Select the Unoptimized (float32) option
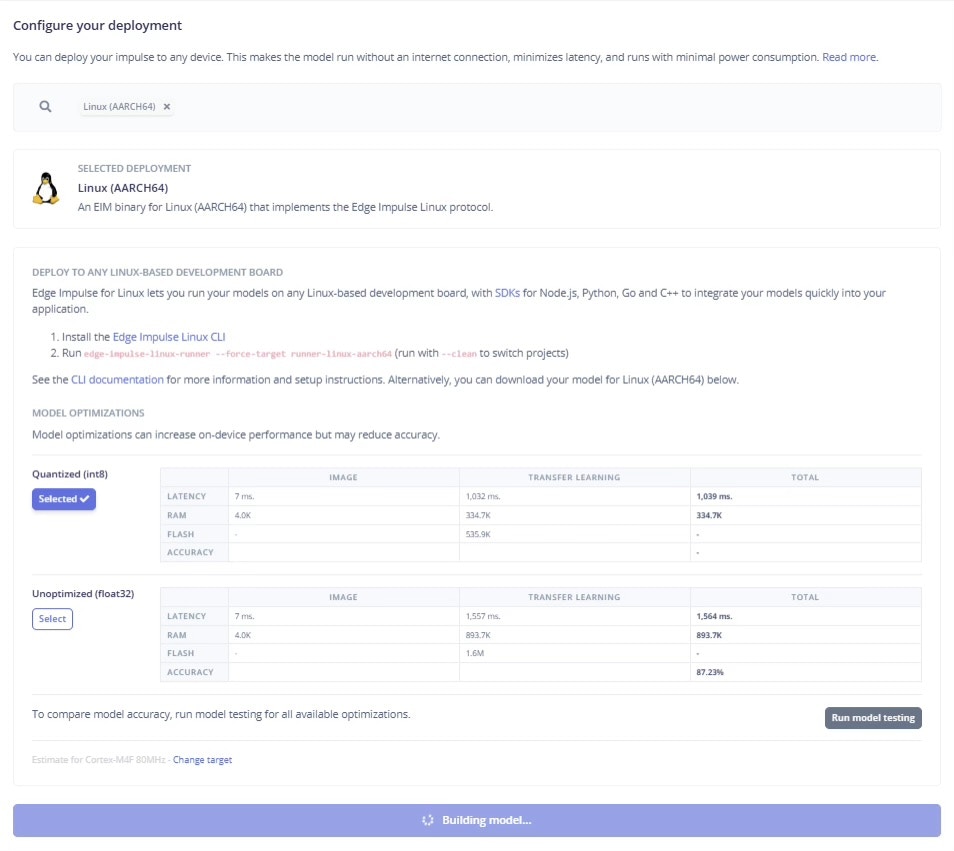 pos(52,619)
